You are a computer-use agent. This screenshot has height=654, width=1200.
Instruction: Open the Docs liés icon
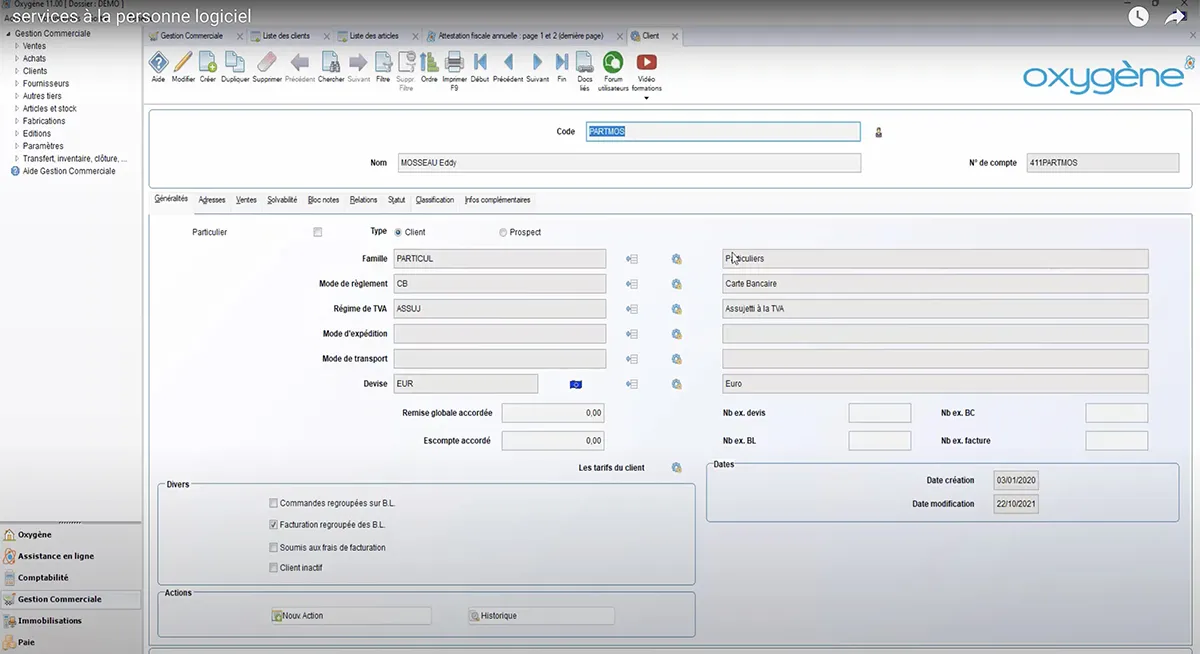(585, 63)
